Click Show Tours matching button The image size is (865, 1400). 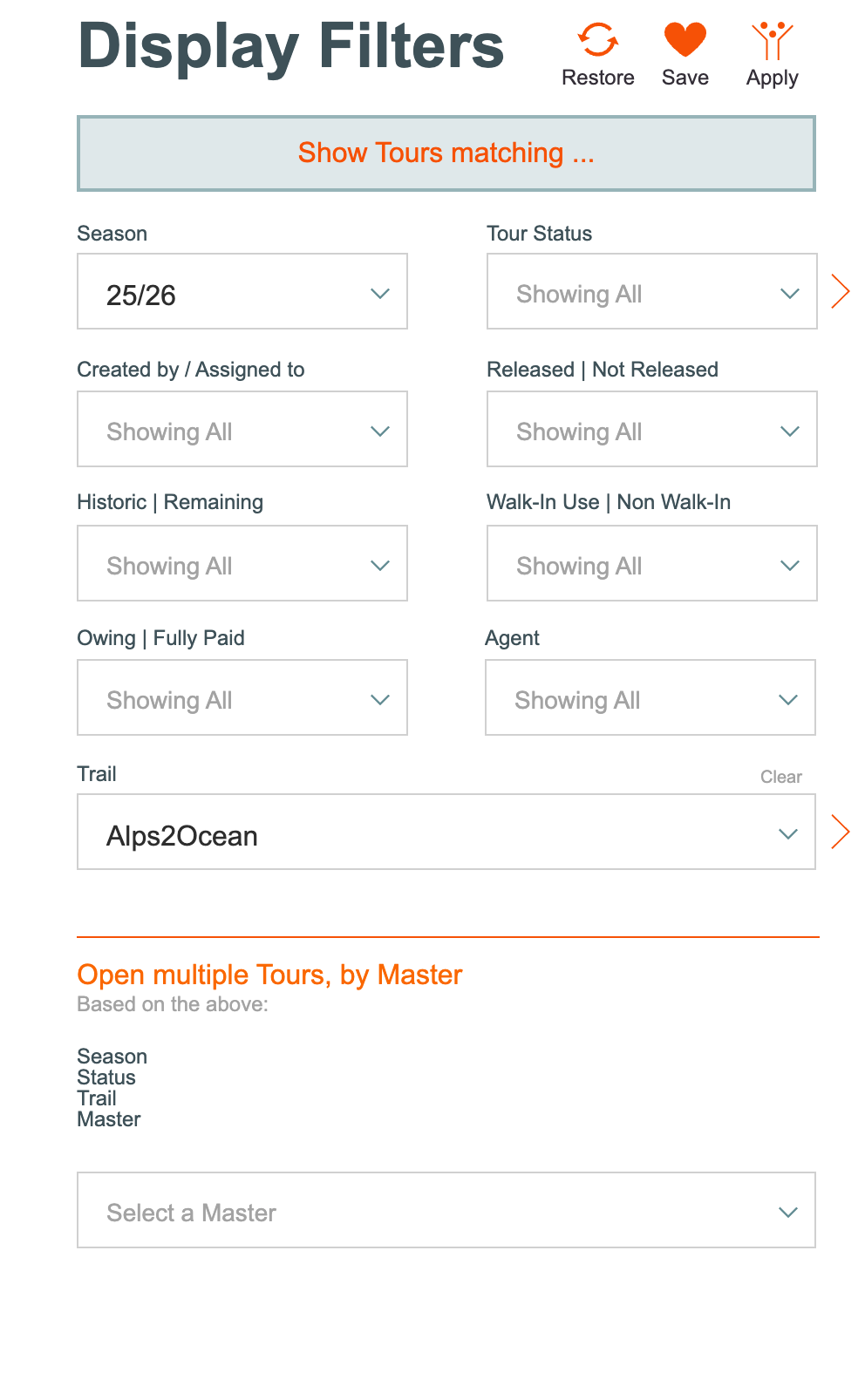[x=446, y=153]
